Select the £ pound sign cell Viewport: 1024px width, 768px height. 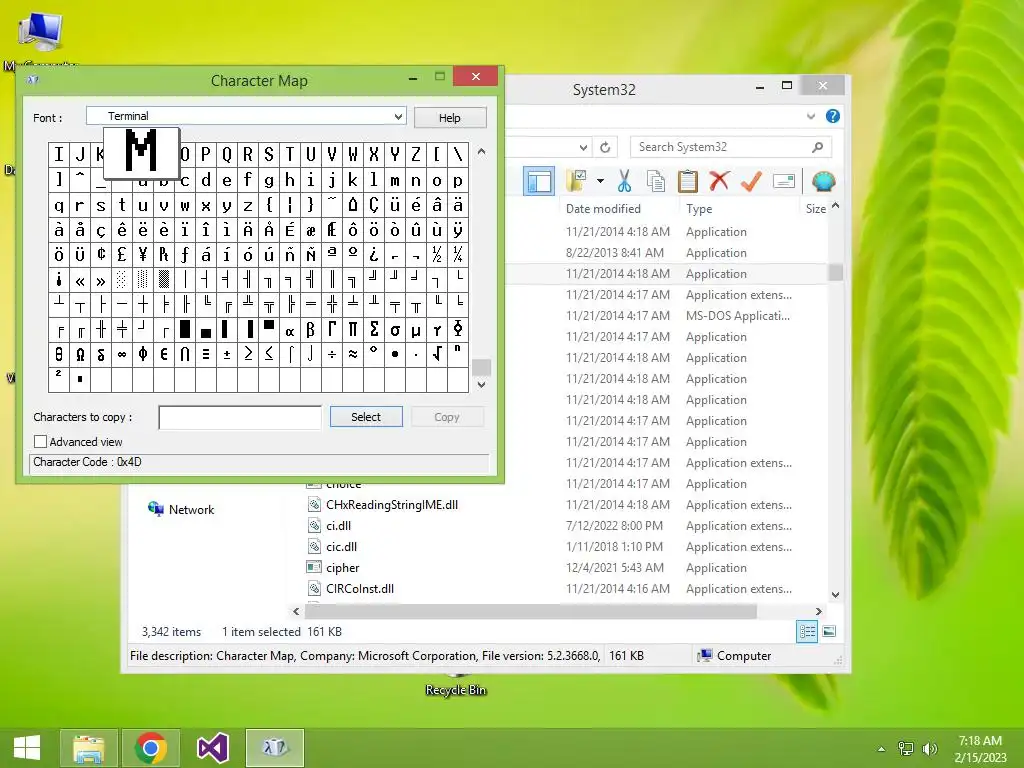click(121, 254)
